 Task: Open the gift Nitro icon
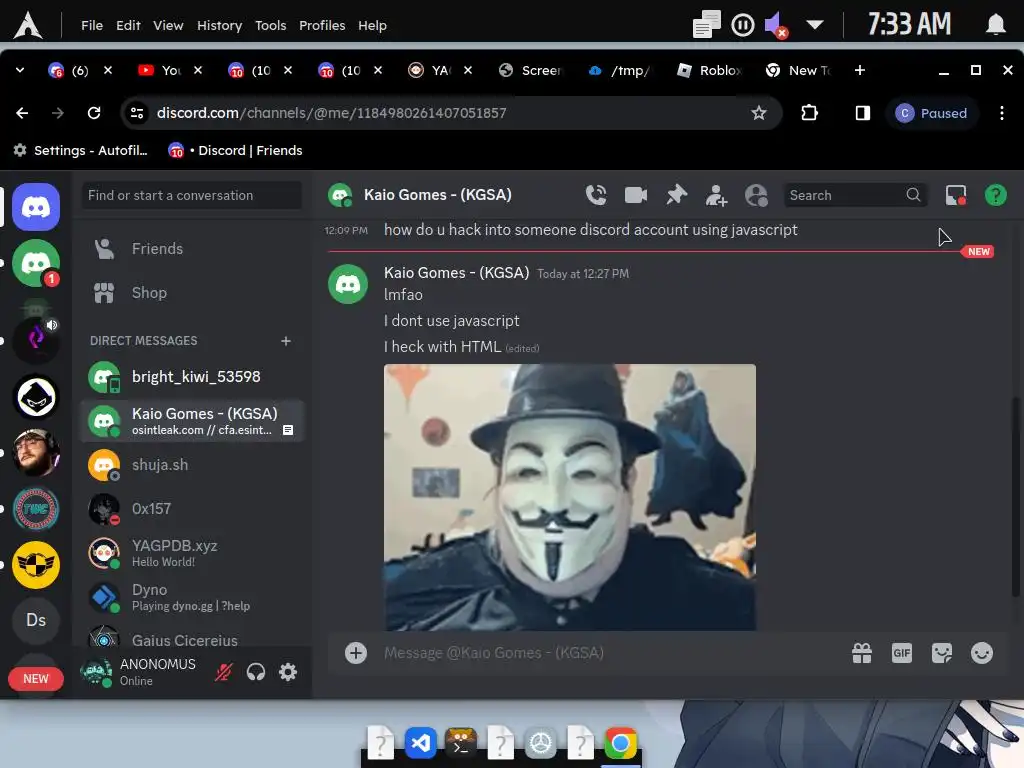click(x=862, y=652)
